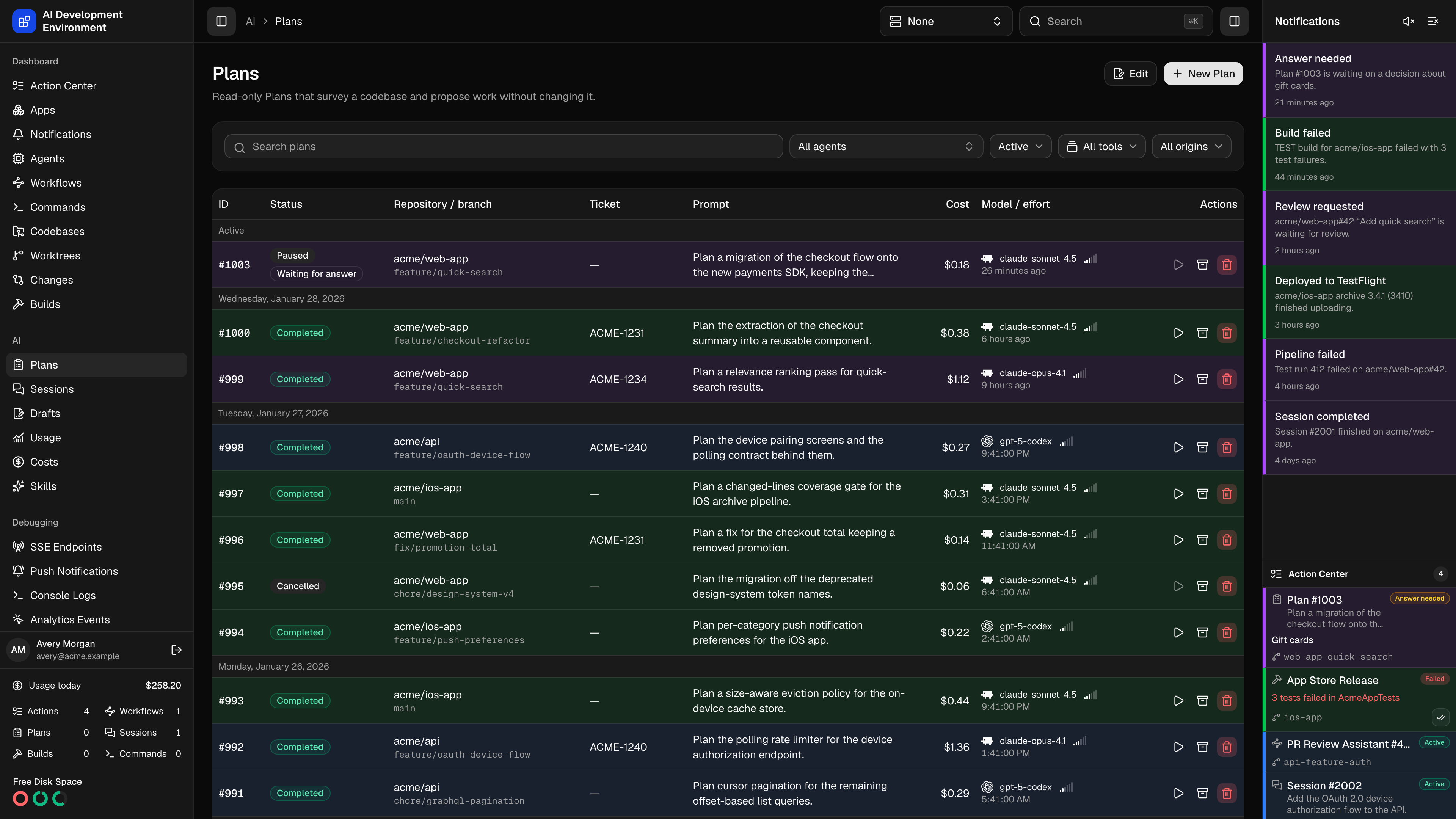Toggle the right notifications panel icon
1456x819 pixels.
[1234, 22]
